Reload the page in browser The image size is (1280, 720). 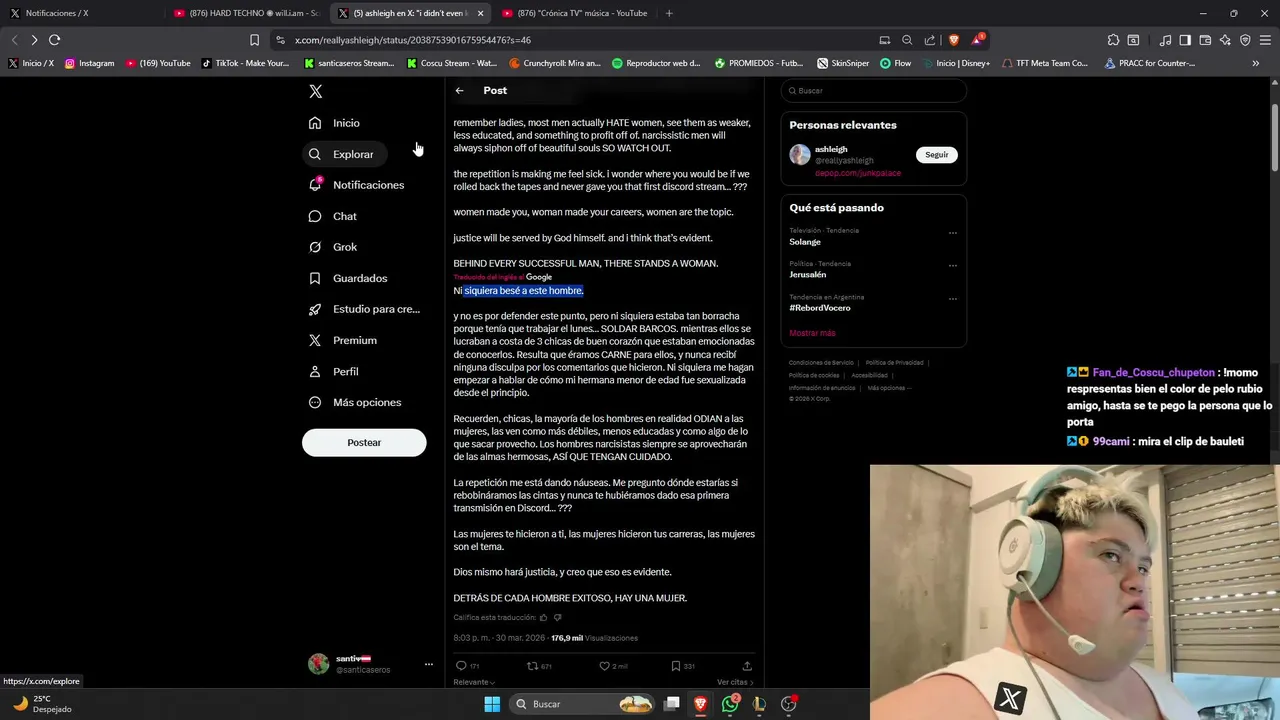click(54, 40)
